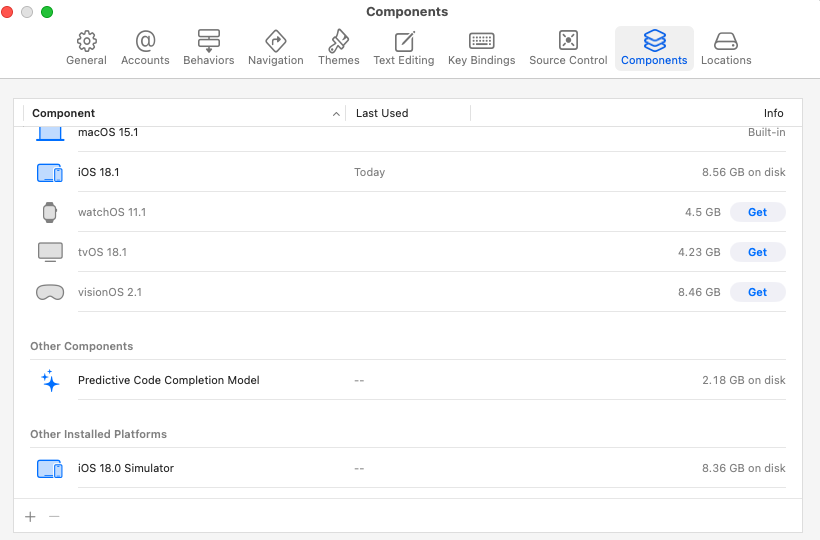
Task: Click the iOS 18.1 device icon
Action: [x=50, y=173]
